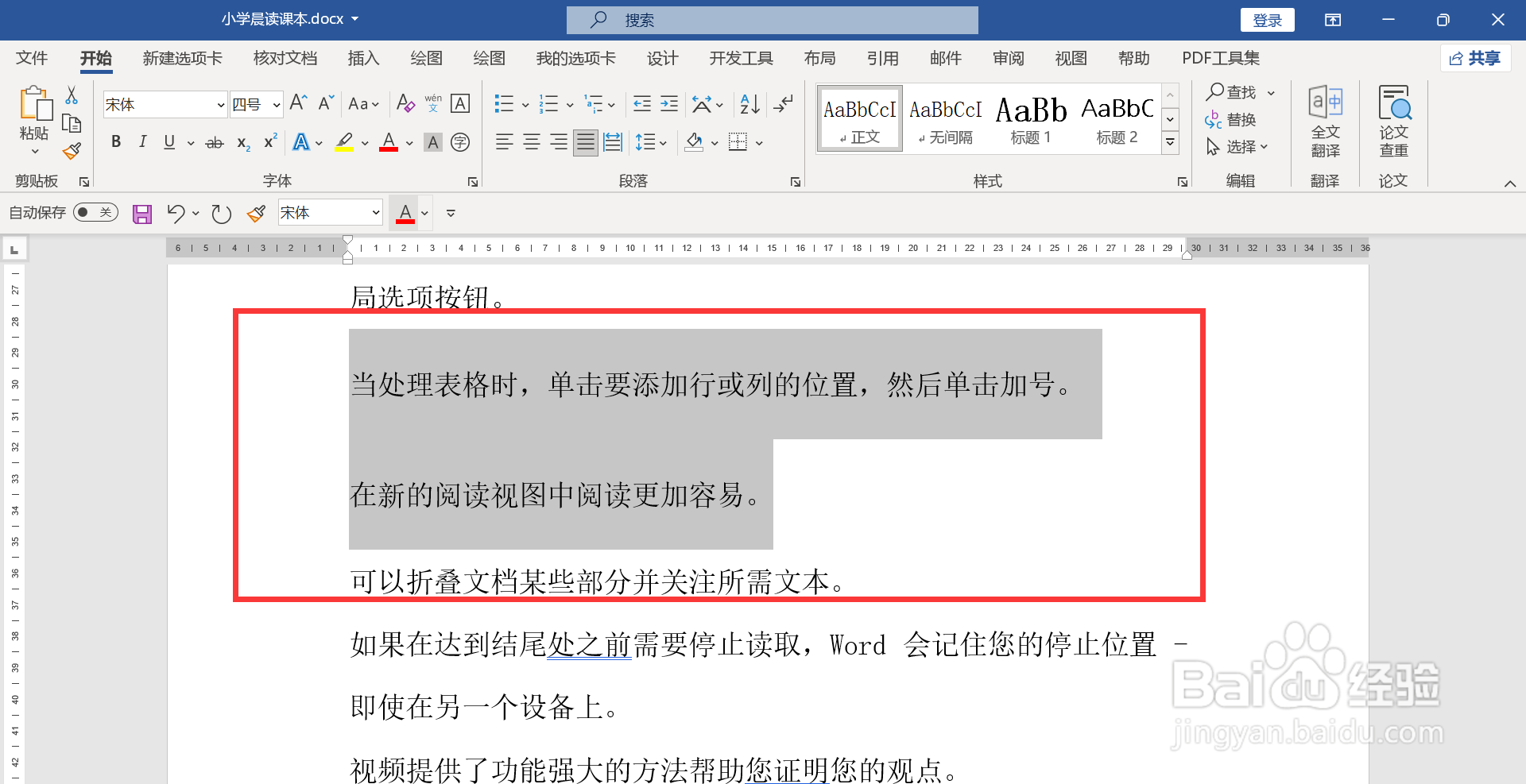Expand borders dropdown arrow
The width and height of the screenshot is (1526, 784).
coord(759,143)
